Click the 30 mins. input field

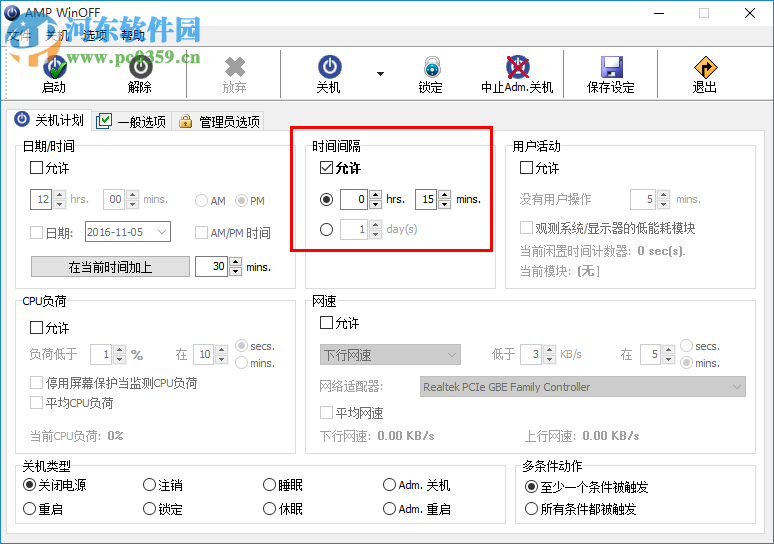[x=211, y=267]
